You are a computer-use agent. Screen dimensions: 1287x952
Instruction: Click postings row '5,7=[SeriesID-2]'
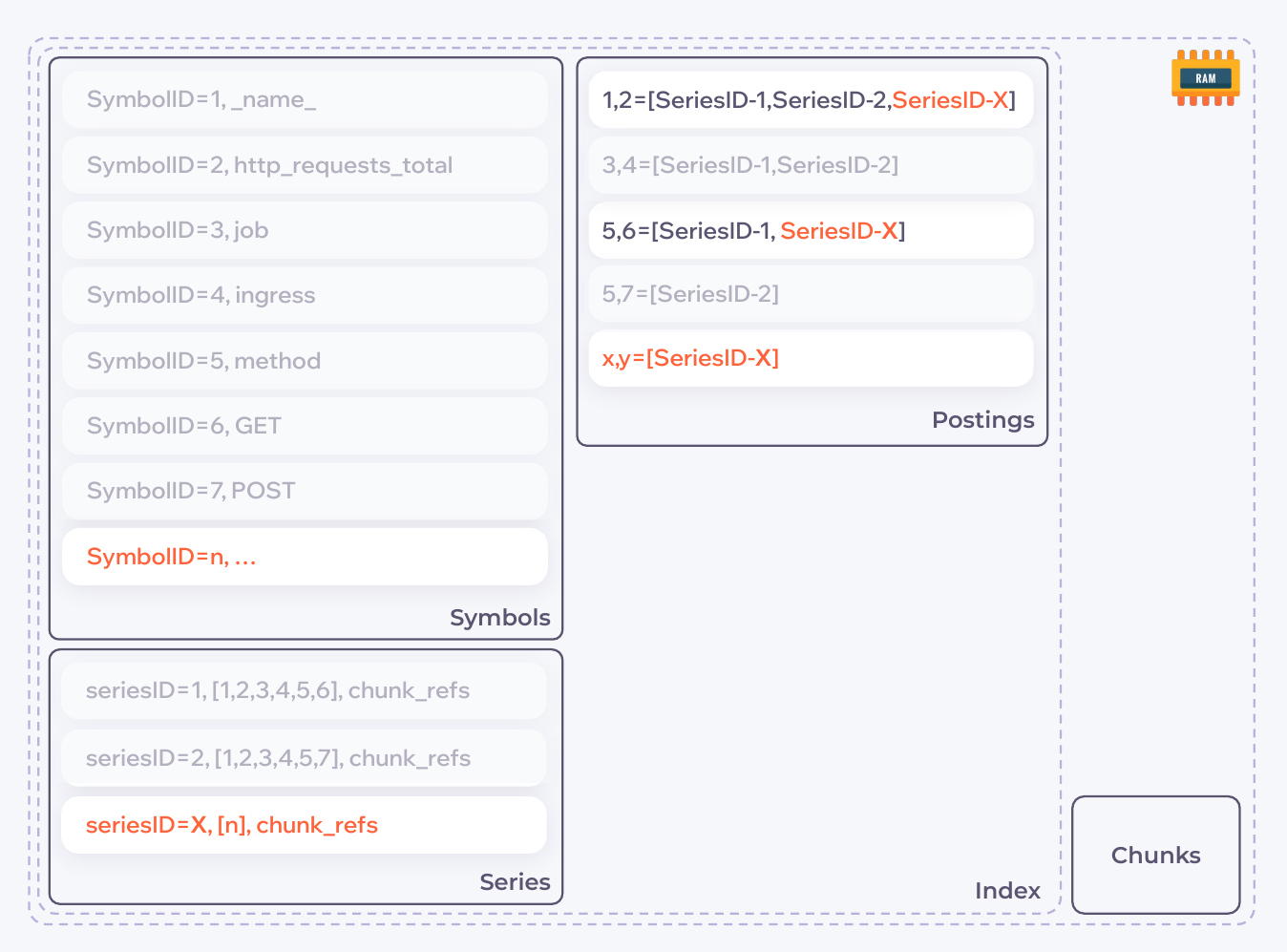812,294
